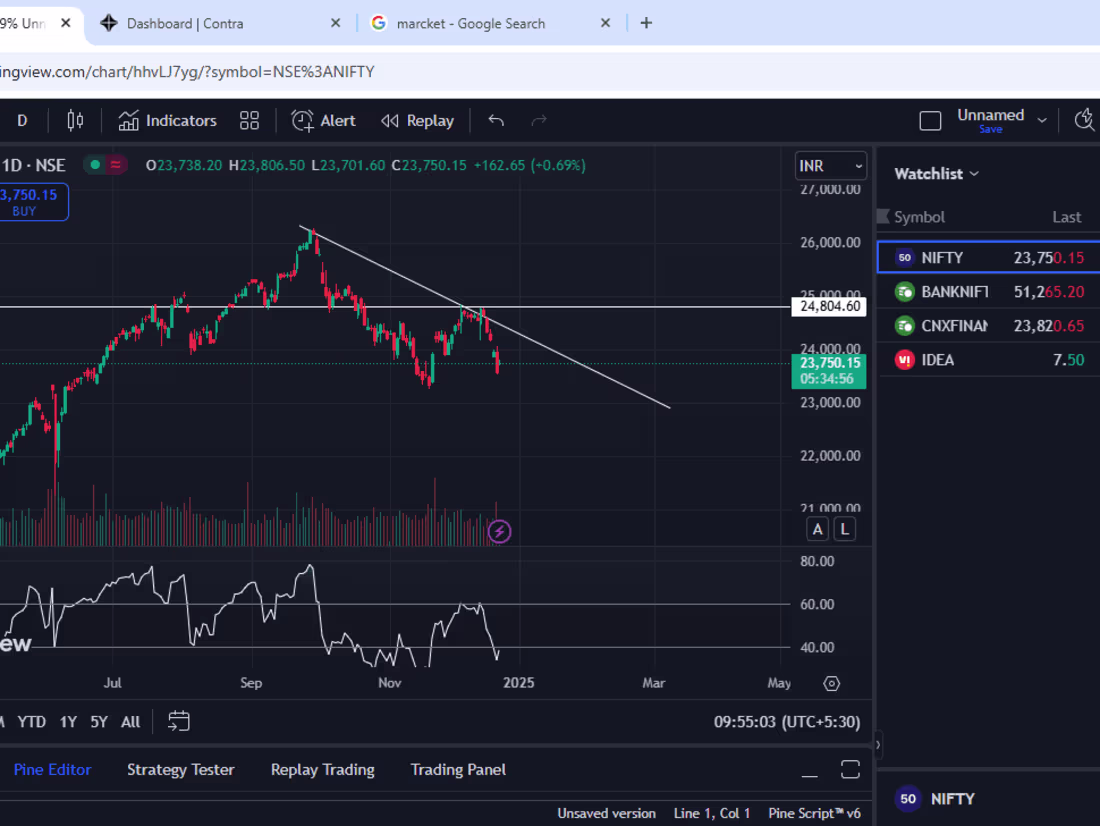
Task: Open price scale settings target icon
Action: (831, 683)
